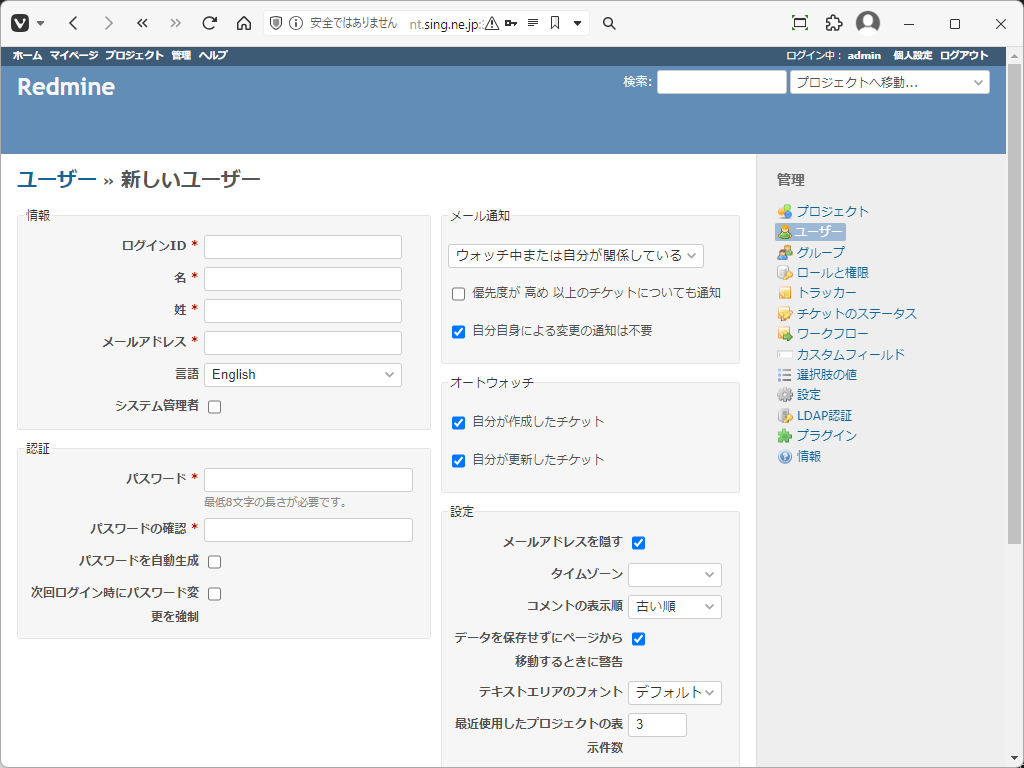Reload the current page
The image size is (1024, 768).
coord(210,24)
